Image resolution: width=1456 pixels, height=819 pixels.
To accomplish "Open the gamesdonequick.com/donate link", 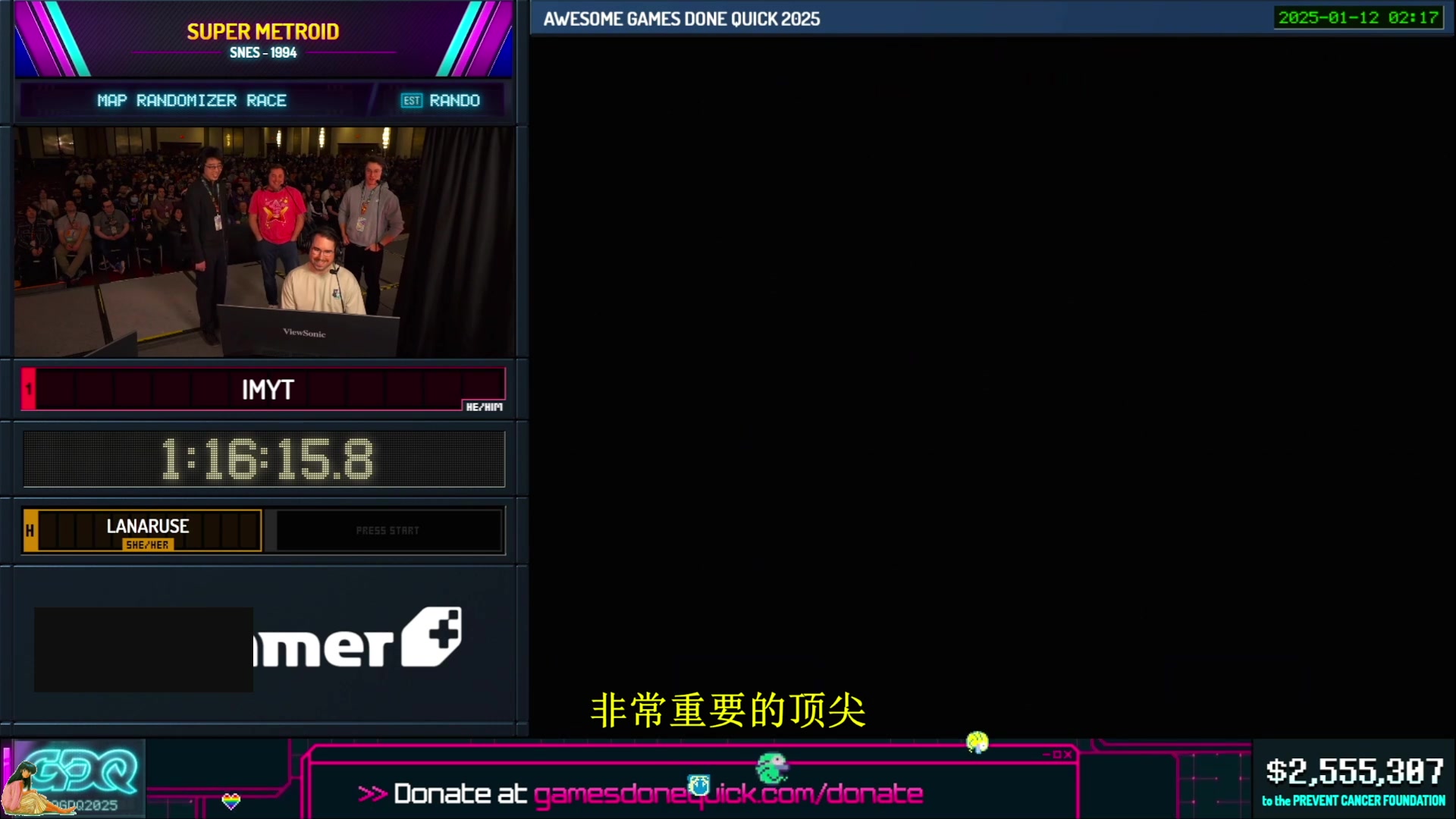I will 728,794.
